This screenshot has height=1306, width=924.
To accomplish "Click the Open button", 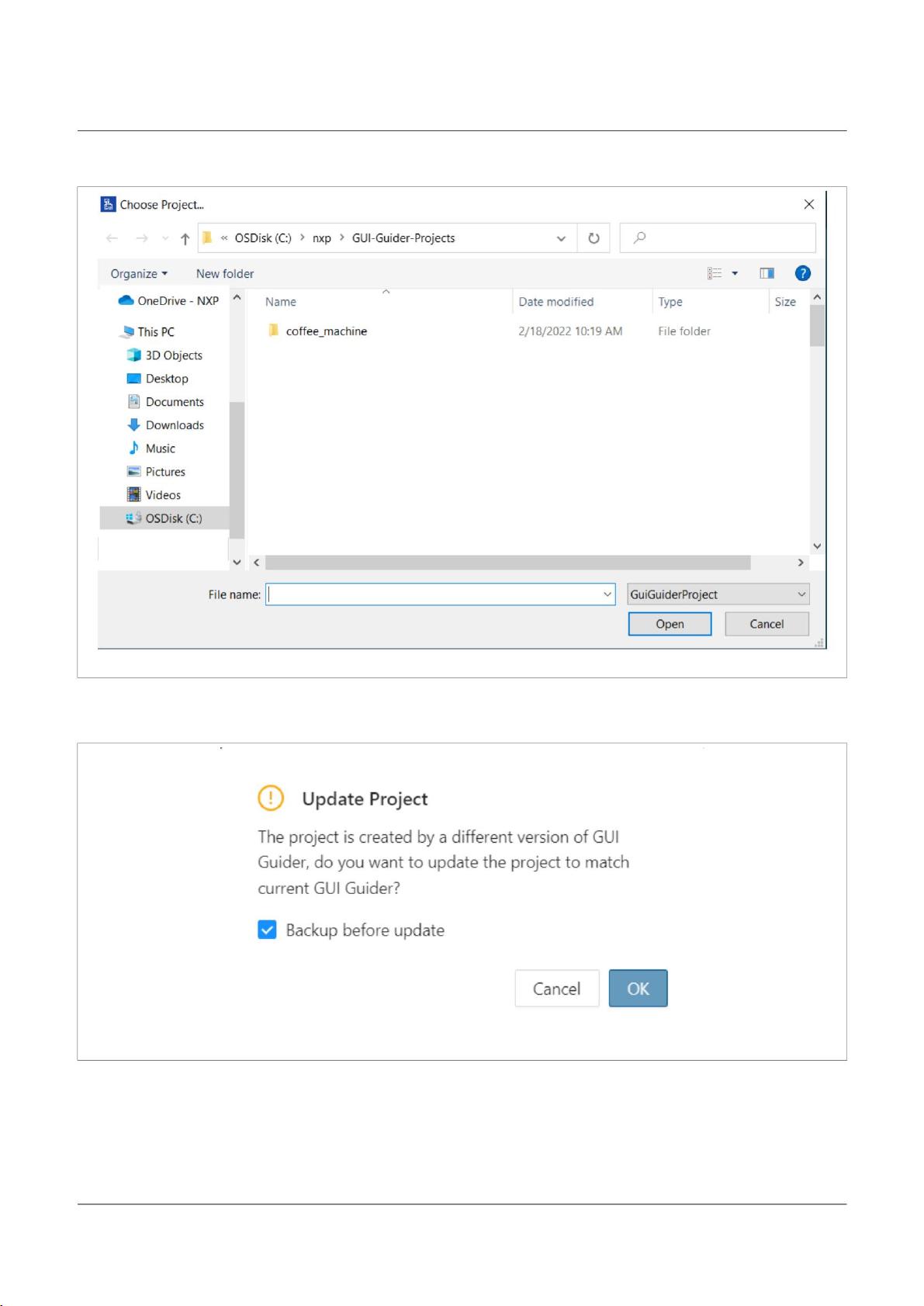I will 670,624.
